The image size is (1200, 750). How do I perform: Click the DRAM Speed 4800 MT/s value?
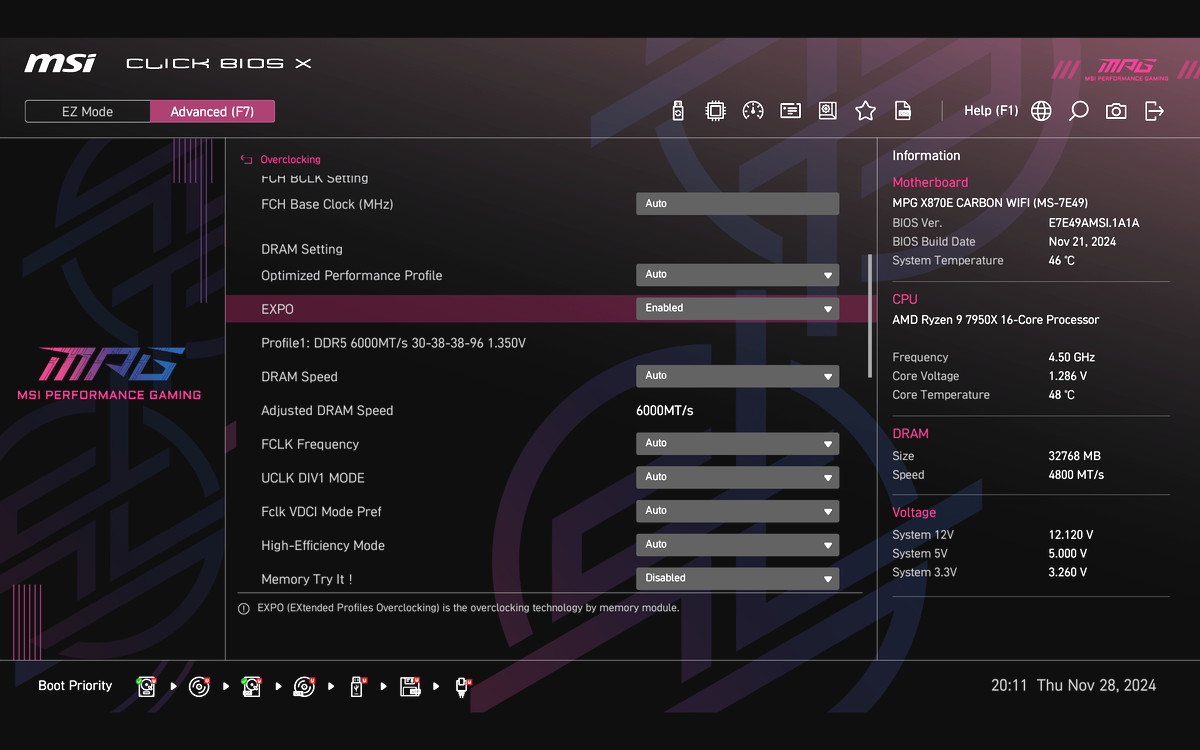(1076, 475)
